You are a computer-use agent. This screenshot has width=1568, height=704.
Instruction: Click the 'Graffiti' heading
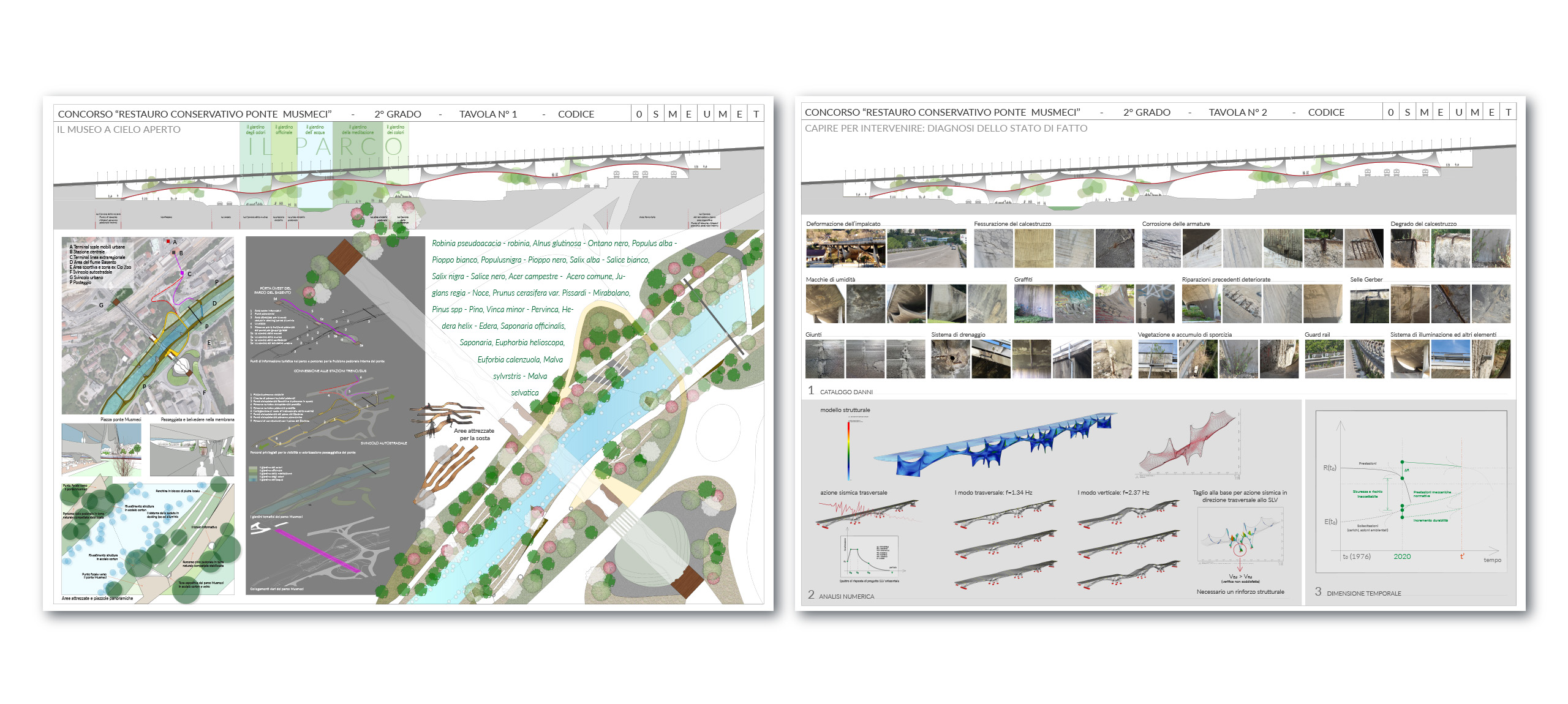1023,279
